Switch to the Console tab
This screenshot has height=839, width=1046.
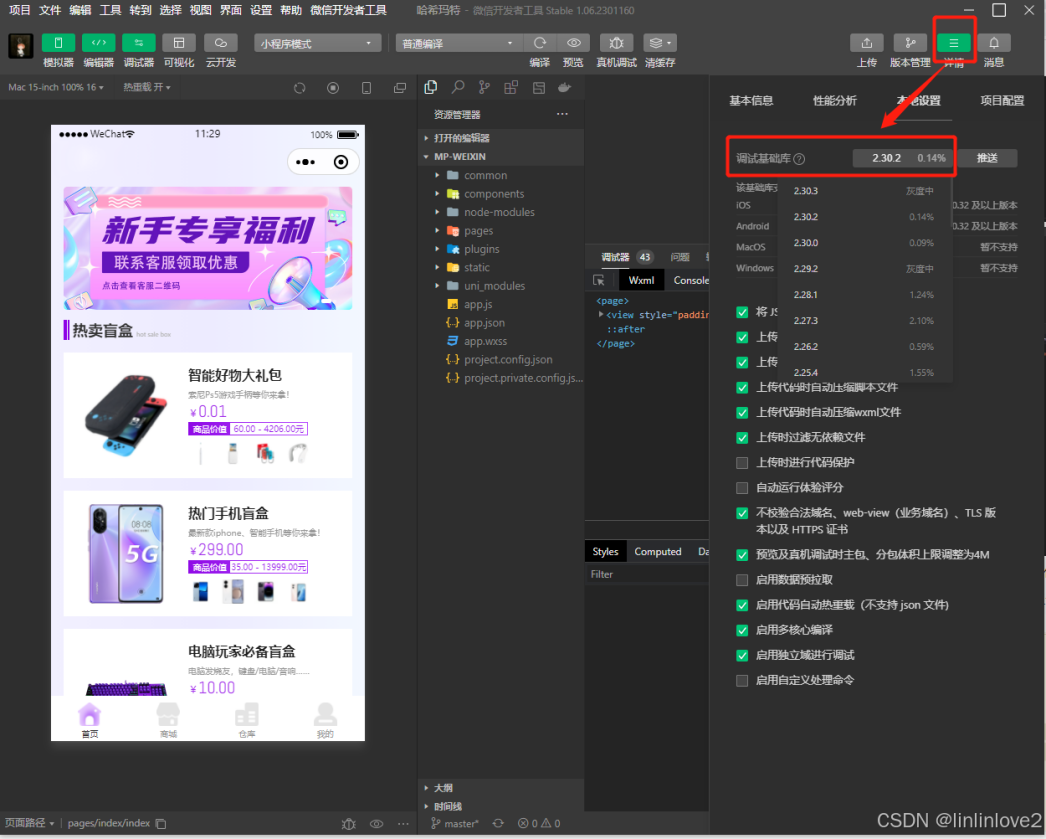pyautogui.click(x=690, y=281)
